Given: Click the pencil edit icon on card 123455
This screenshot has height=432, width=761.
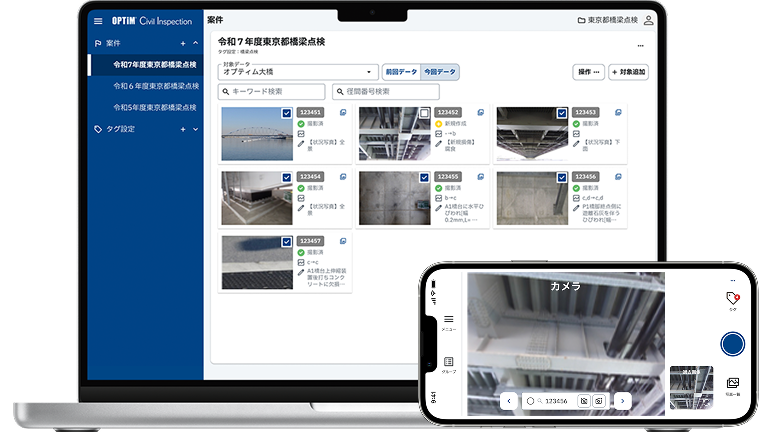Looking at the screenshot, I should pyautogui.click(x=438, y=208).
